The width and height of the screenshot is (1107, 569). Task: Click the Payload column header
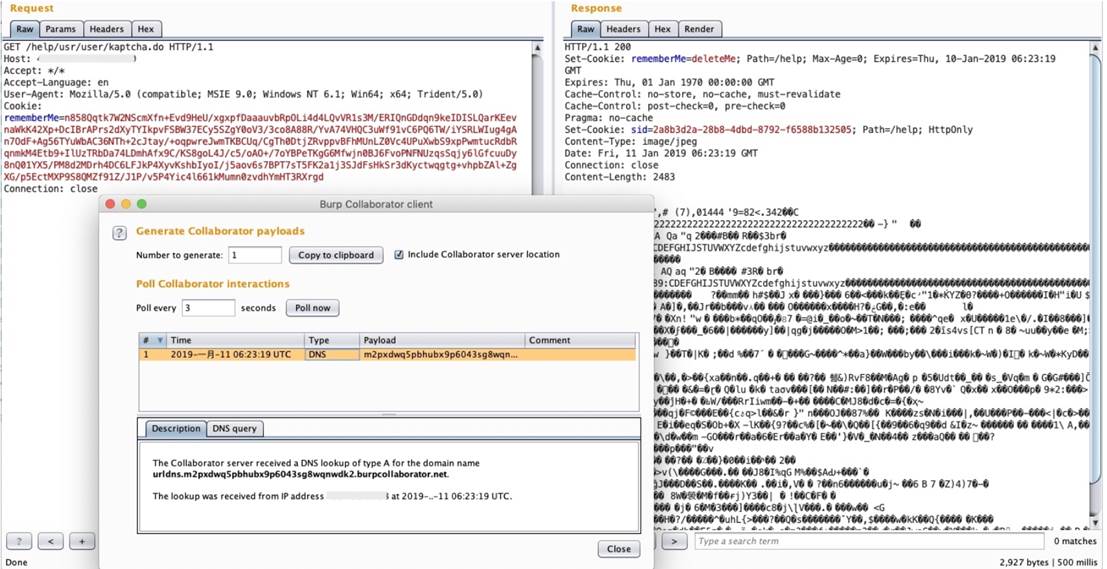pyautogui.click(x=442, y=340)
